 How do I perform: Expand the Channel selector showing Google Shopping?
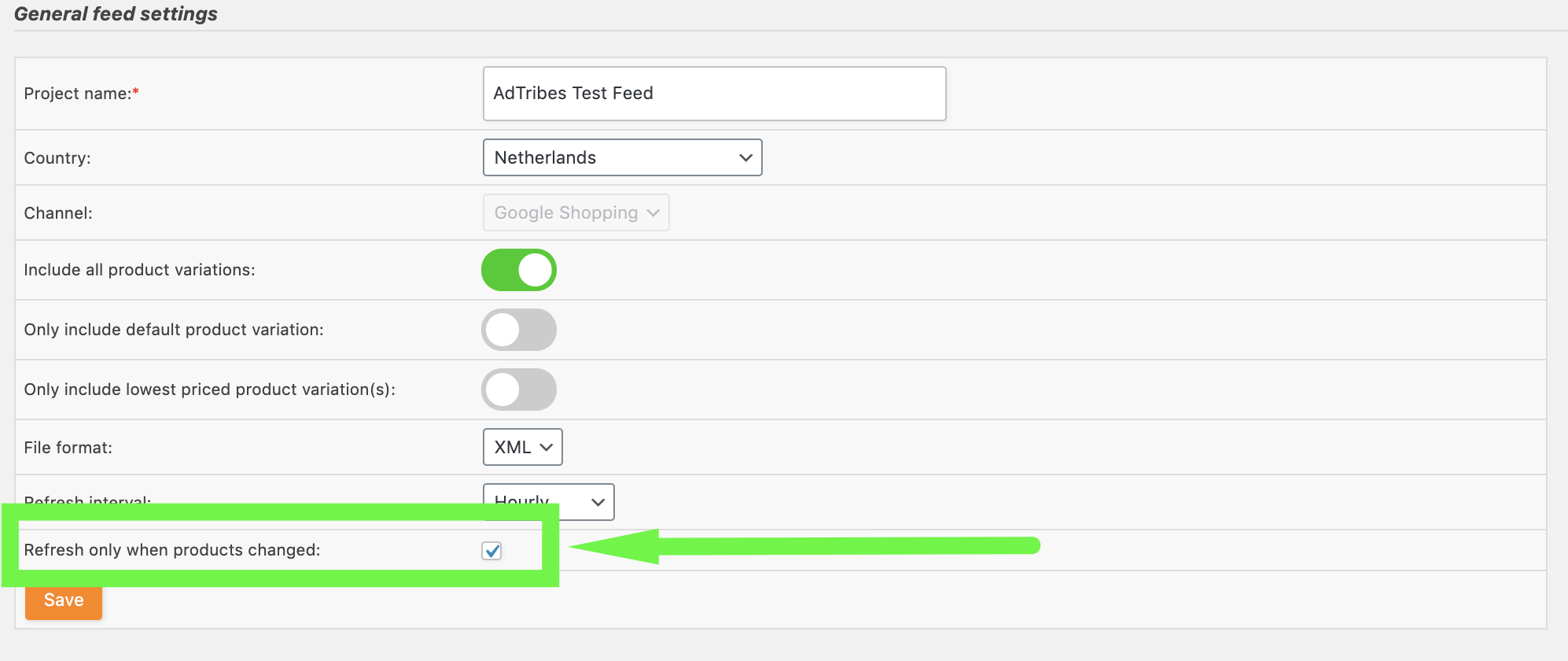(x=576, y=212)
